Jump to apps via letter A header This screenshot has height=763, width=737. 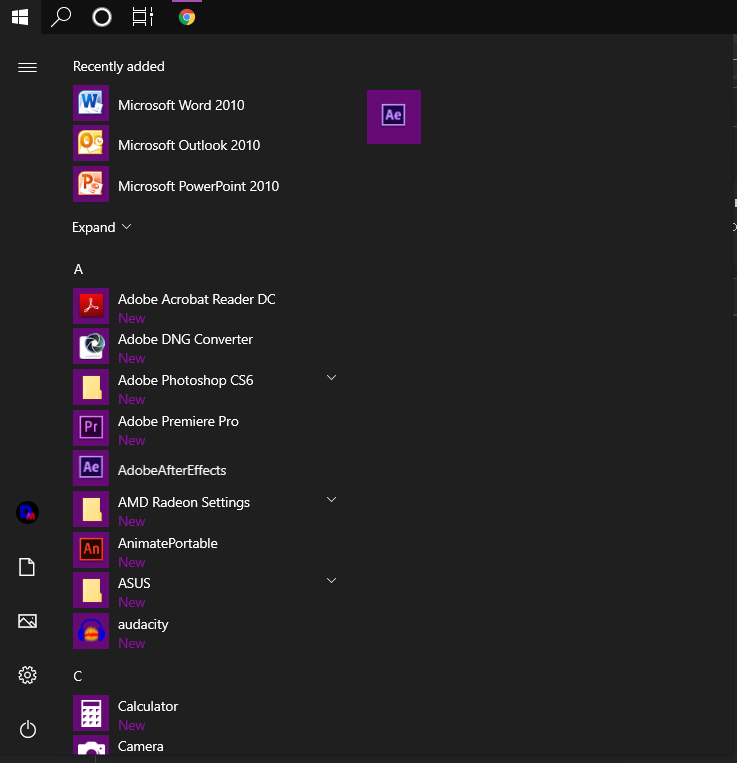tap(78, 270)
